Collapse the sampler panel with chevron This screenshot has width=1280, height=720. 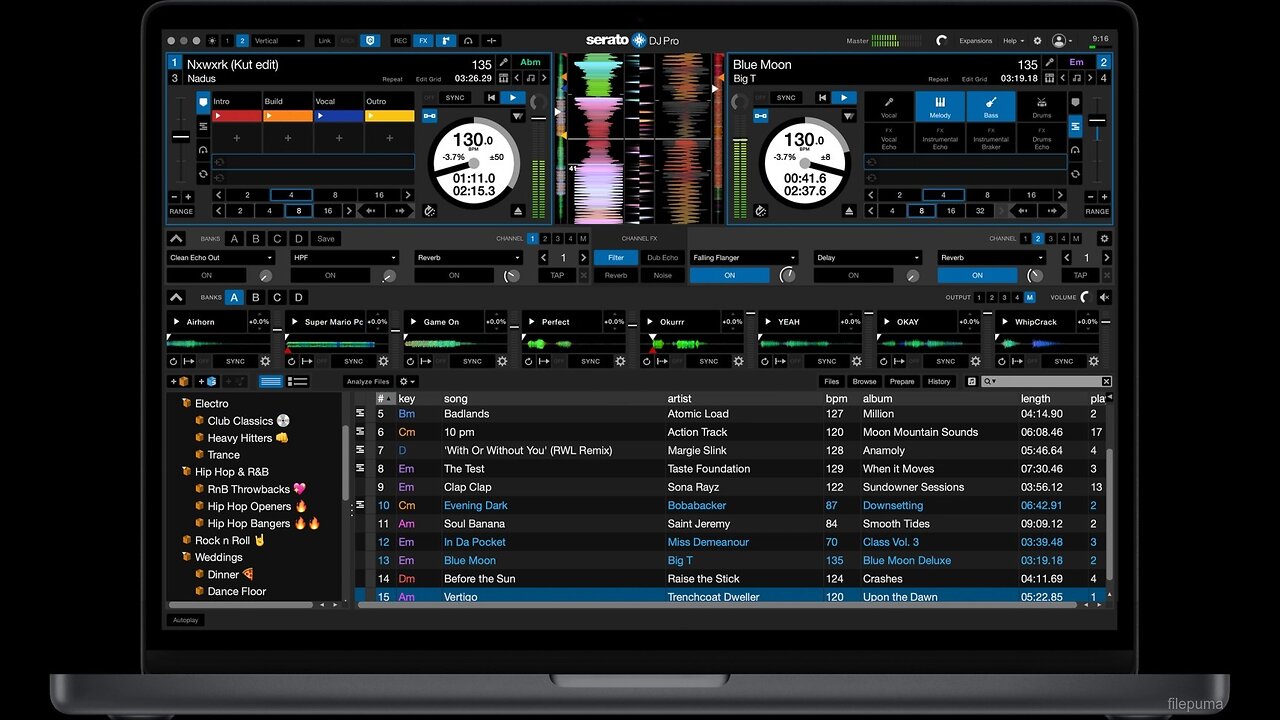[176, 297]
